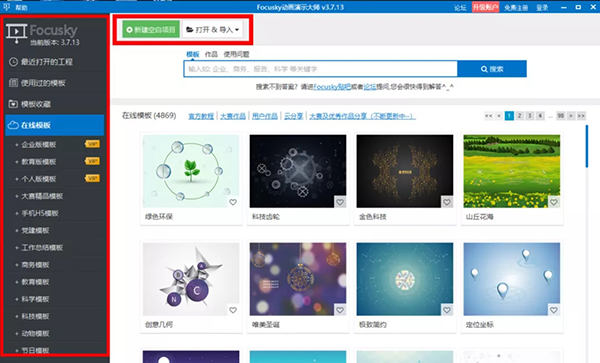Favorite the 金色科技 template heart
600x363 pixels.
447,202
